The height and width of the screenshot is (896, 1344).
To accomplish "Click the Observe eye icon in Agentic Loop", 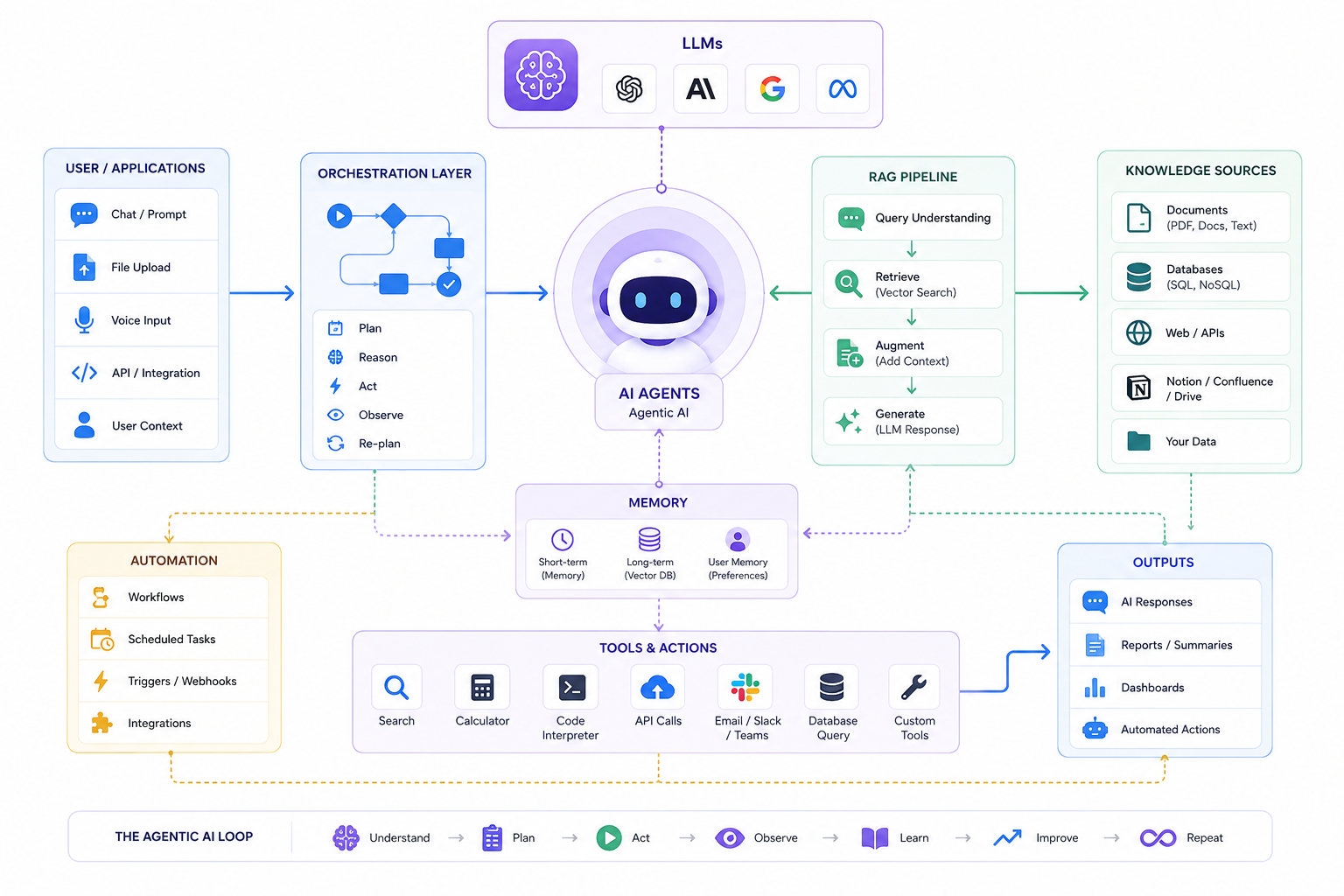I will tap(730, 838).
